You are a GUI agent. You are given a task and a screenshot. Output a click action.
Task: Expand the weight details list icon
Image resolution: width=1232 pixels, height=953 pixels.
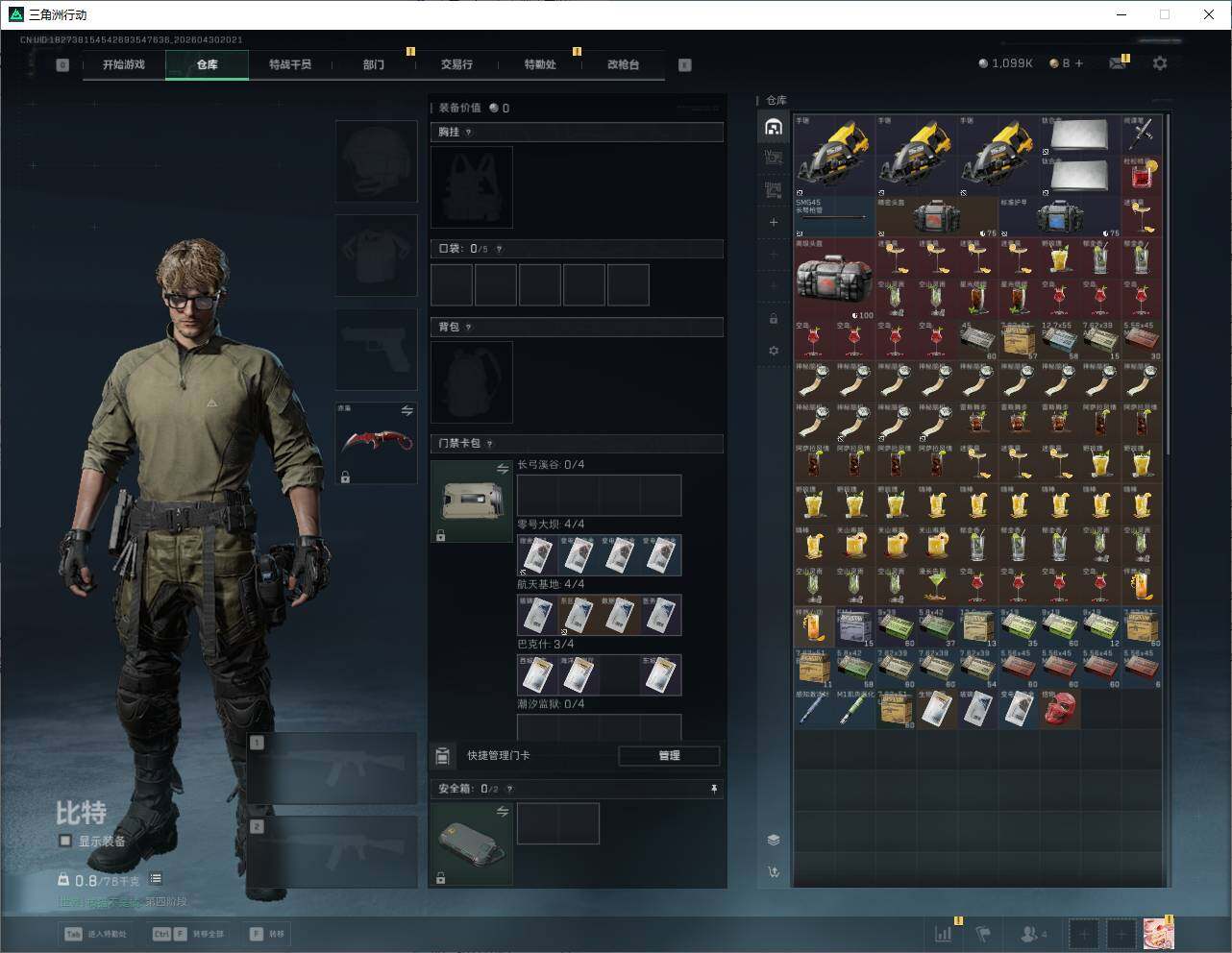pos(156,879)
